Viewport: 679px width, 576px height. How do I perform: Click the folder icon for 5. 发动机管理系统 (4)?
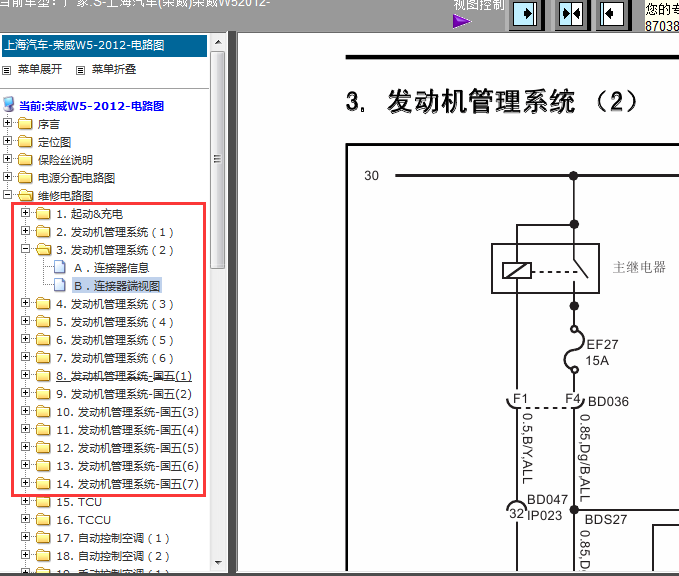click(43, 321)
